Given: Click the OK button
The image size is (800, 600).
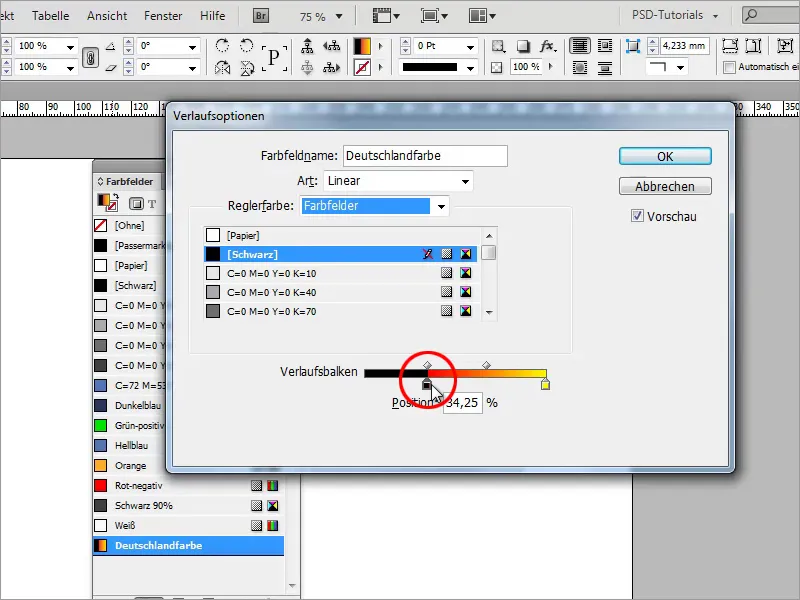Looking at the screenshot, I should [x=664, y=156].
